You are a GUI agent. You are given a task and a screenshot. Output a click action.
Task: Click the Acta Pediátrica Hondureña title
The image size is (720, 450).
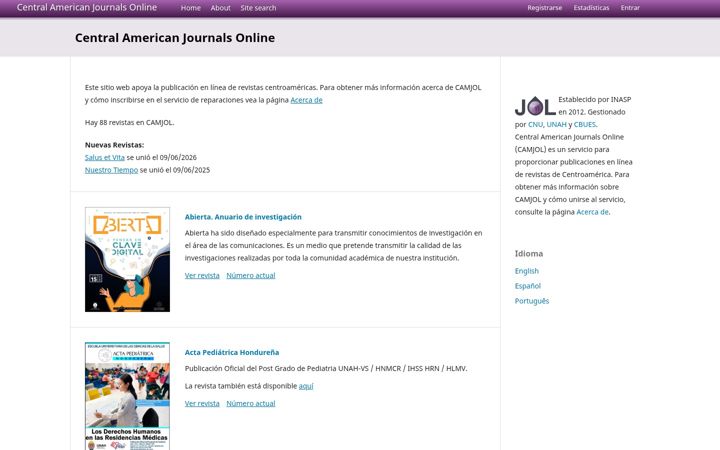tap(232, 352)
